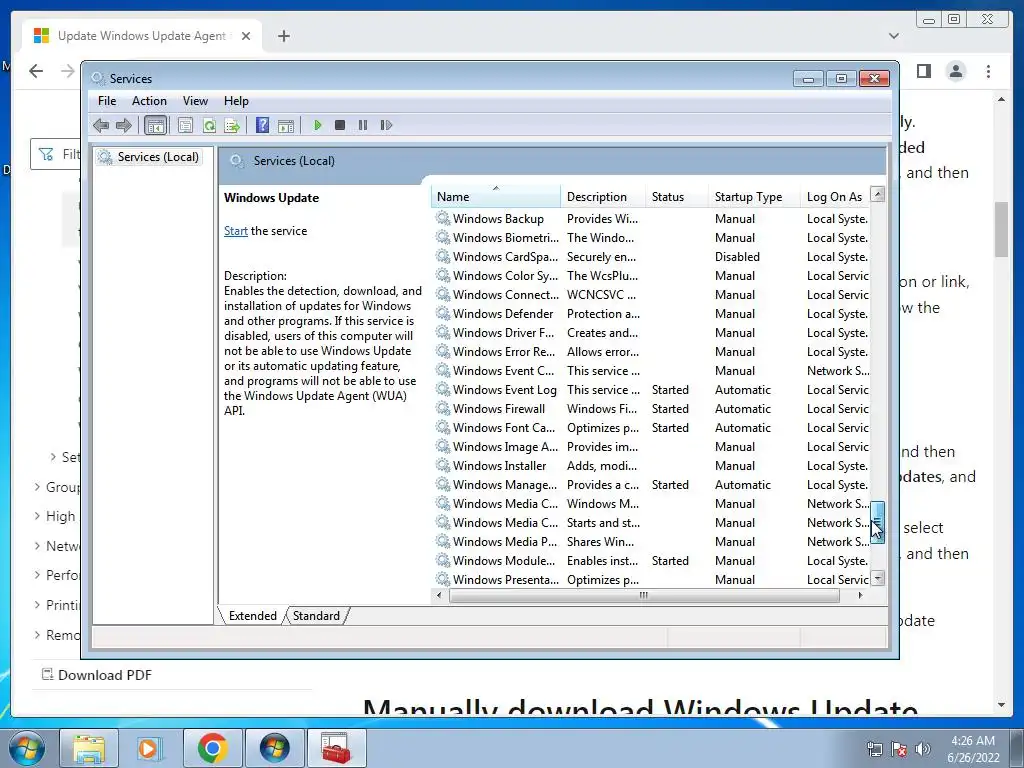Screen dimensions: 1024x768
Task: Click the horizontal scrollbar left arrow
Action: coord(439,595)
